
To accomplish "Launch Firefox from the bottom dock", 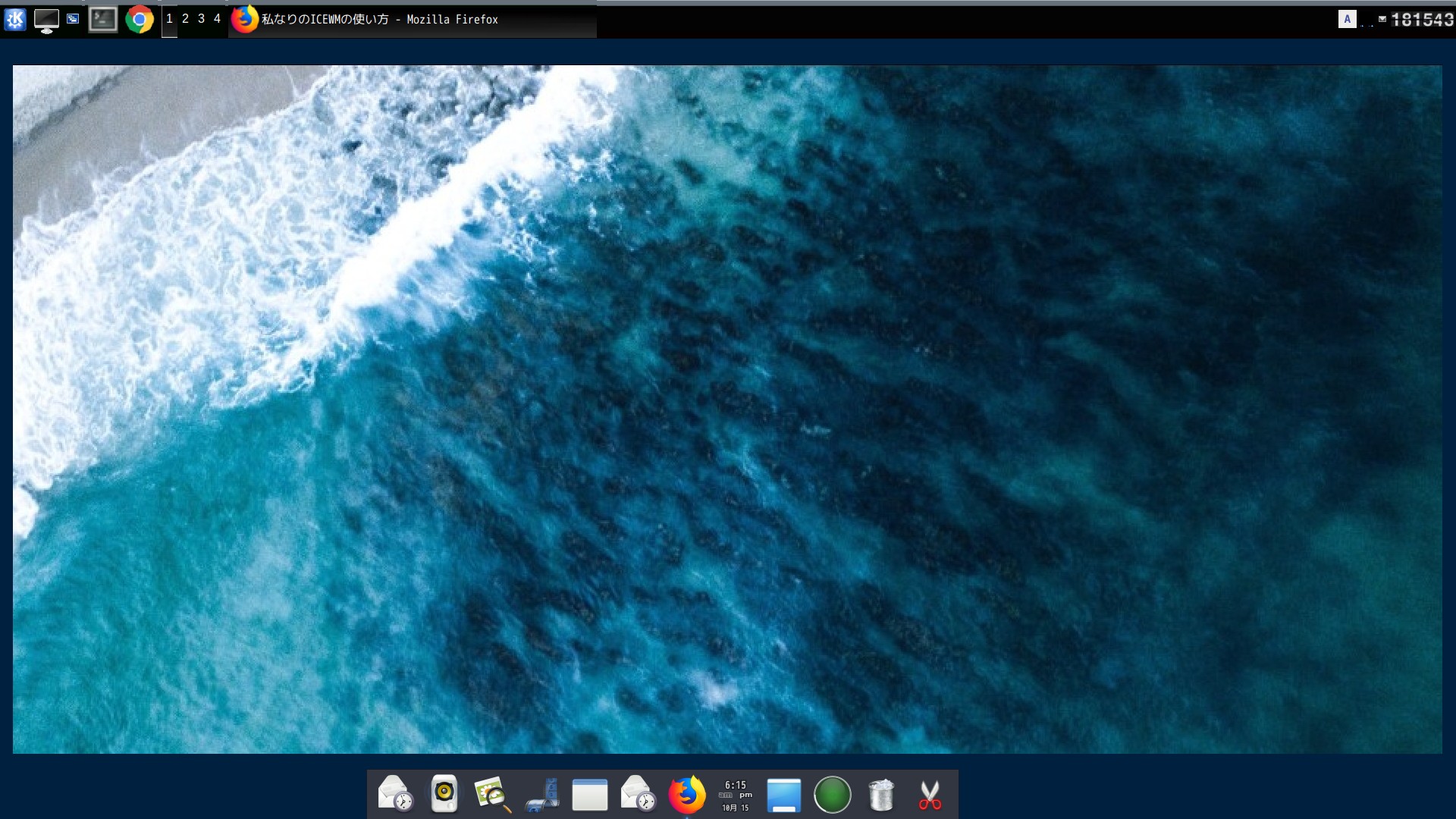I will [686, 795].
